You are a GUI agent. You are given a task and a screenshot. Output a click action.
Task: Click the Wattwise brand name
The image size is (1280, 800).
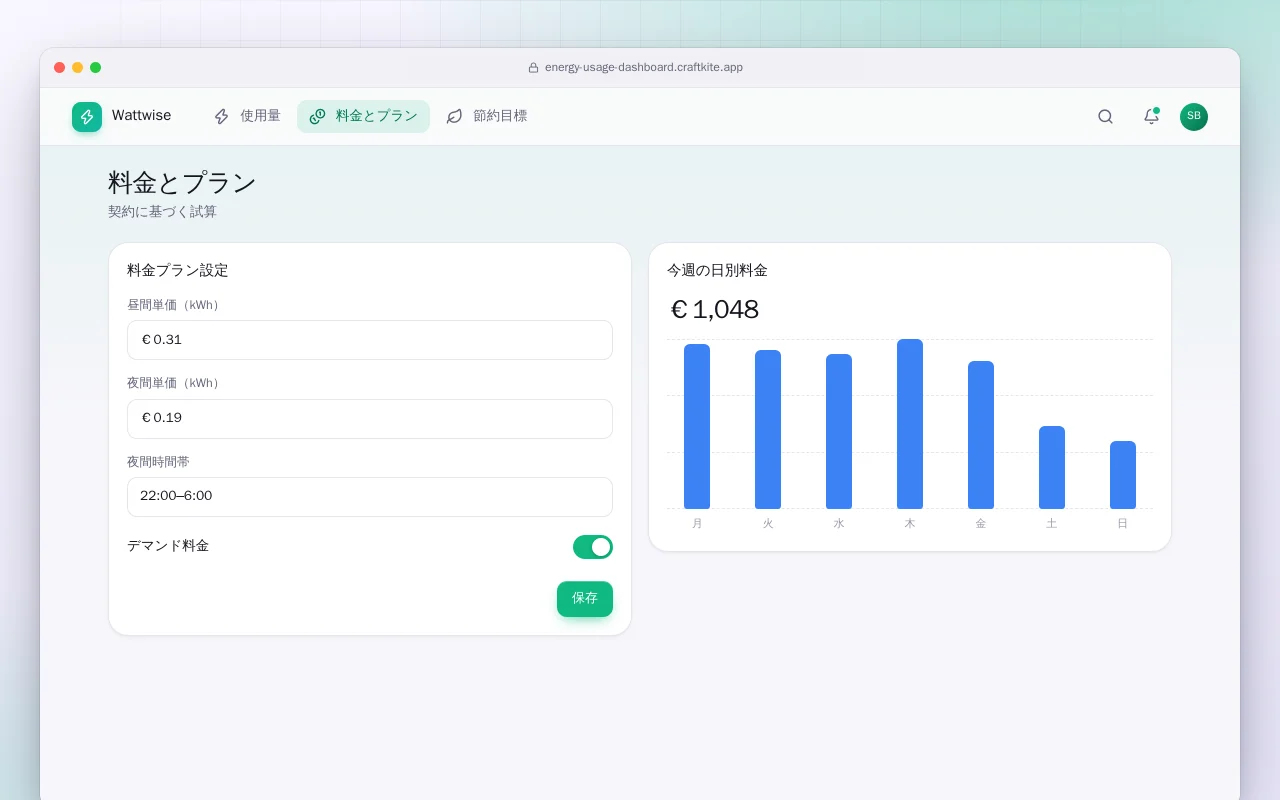[141, 116]
